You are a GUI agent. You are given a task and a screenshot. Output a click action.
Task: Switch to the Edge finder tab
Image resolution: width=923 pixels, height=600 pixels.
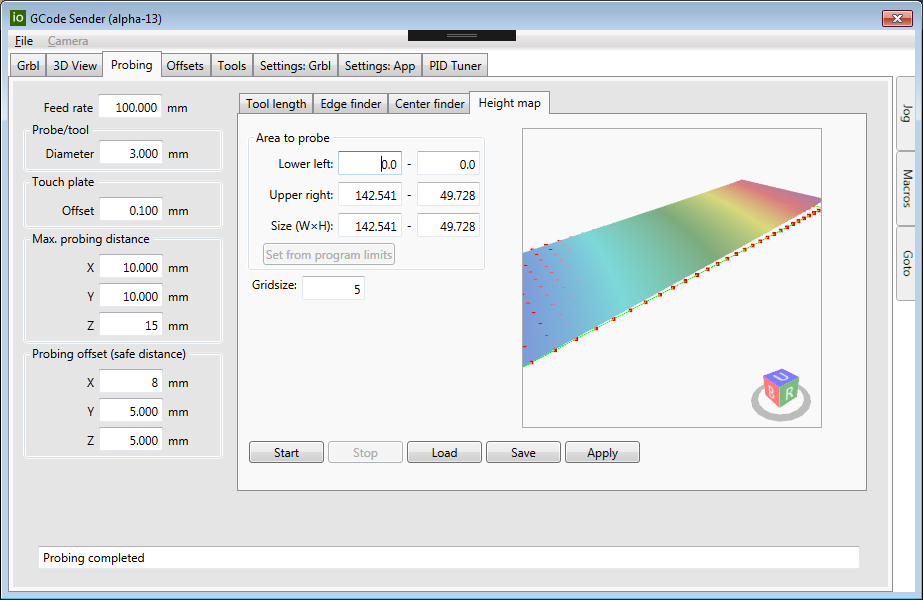351,104
